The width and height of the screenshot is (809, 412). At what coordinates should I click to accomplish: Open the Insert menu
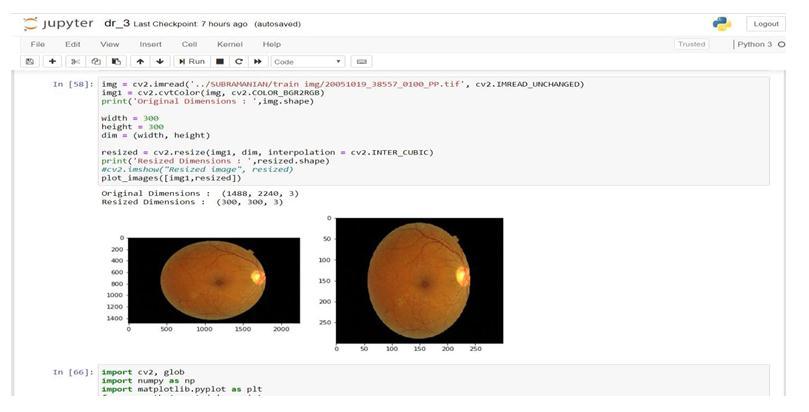pyautogui.click(x=151, y=44)
